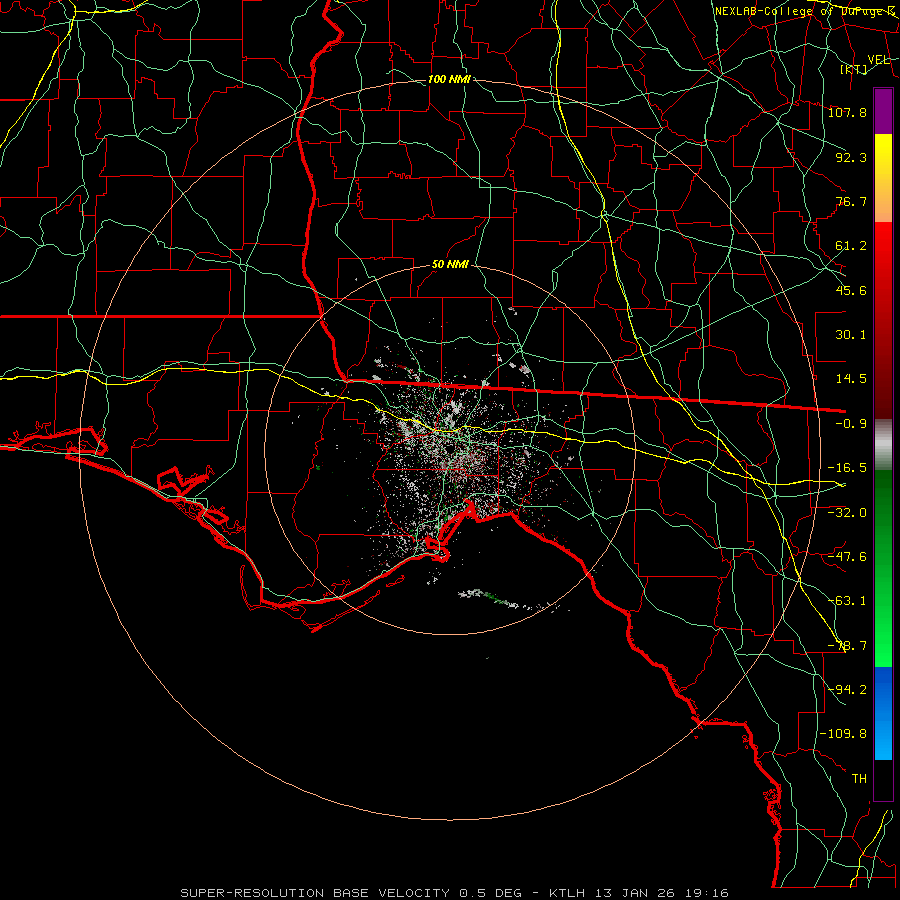Click the VEL label above the scale
Screen dimensions: 900x900
878,59
